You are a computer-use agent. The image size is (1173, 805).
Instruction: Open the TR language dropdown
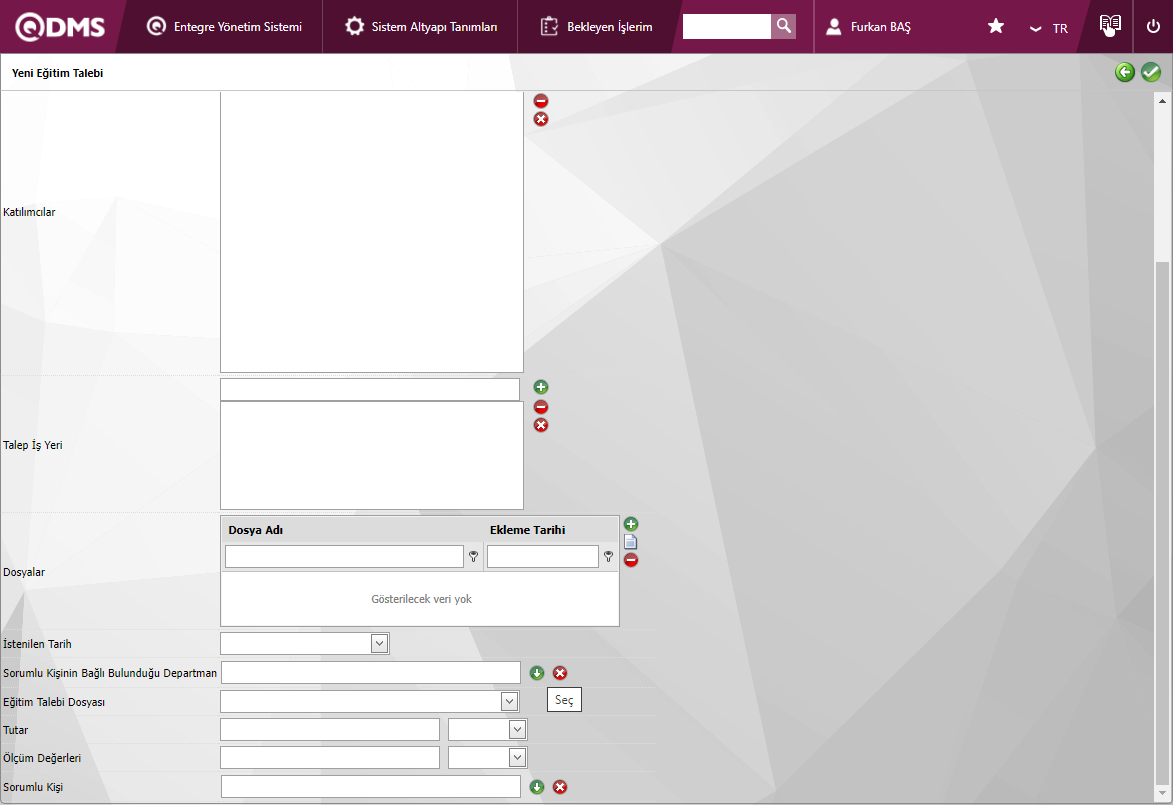pos(1049,28)
